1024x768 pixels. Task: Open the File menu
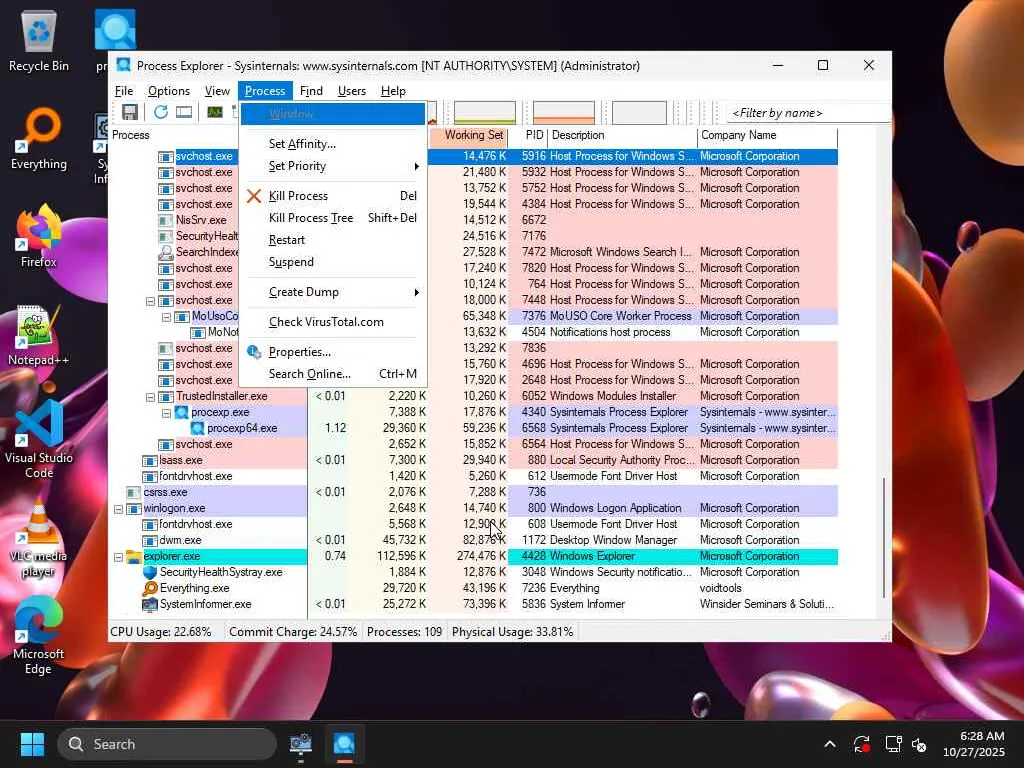click(123, 91)
